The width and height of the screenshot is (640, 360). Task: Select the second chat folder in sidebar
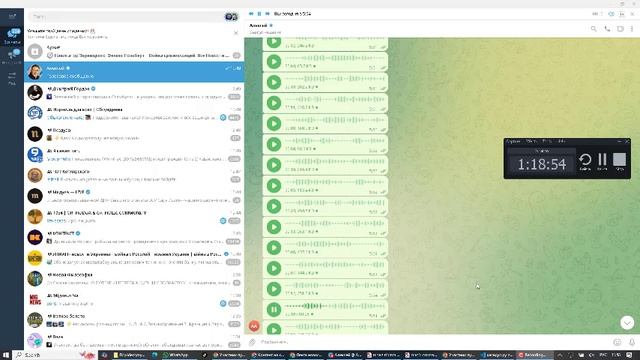[12, 56]
